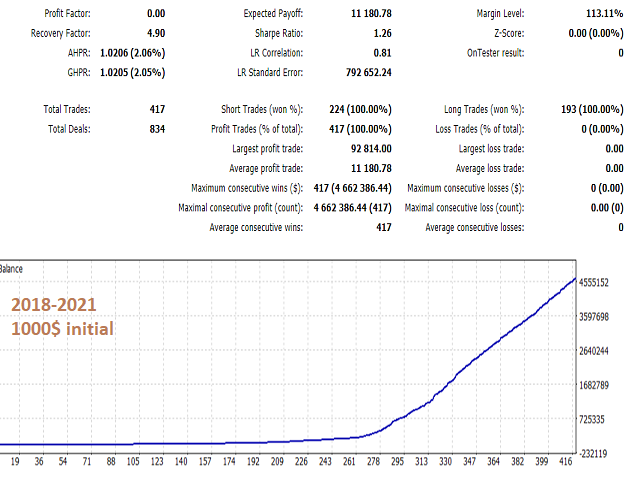Select the Recovery Factor value 4.90
Viewport: 640px width, 480px height.
coord(155,33)
